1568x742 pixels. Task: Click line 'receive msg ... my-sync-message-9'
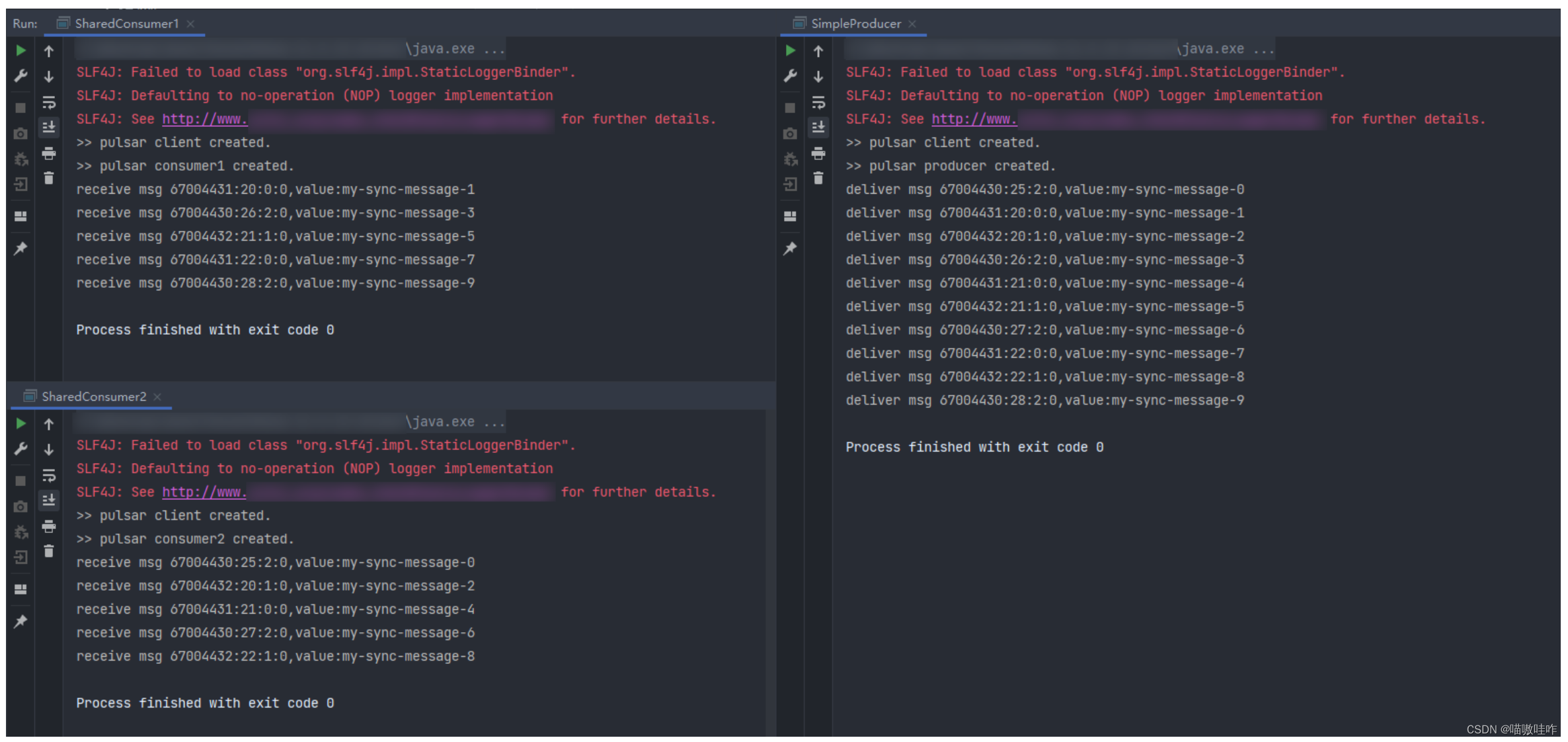276,283
